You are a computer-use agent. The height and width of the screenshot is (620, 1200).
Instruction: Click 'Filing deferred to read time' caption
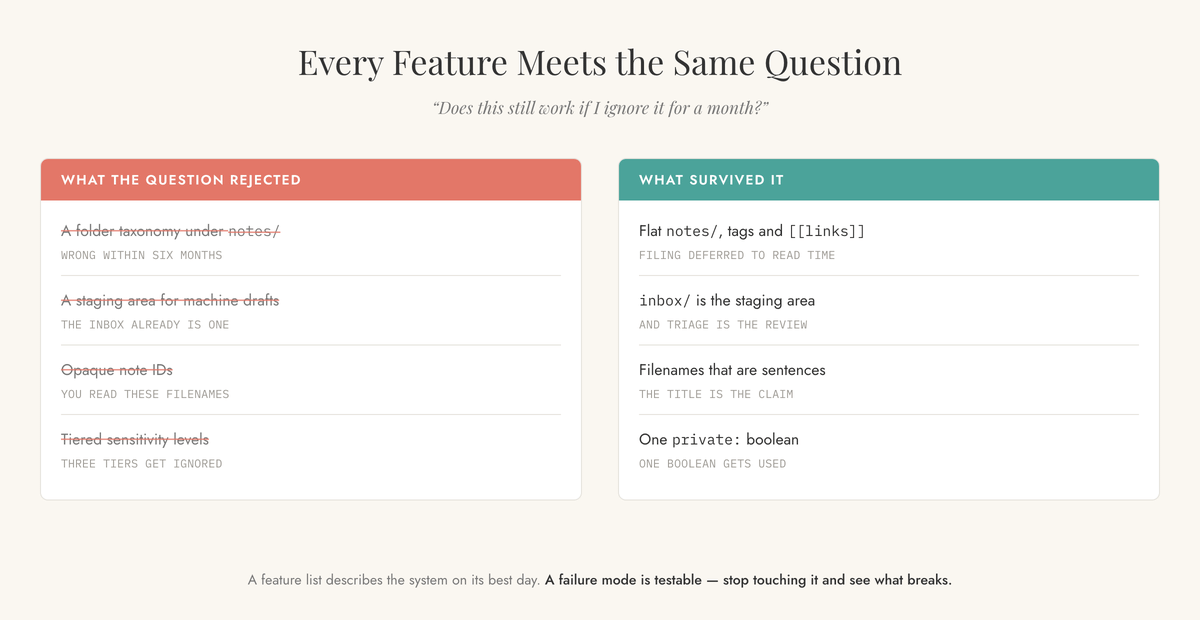(x=737, y=255)
